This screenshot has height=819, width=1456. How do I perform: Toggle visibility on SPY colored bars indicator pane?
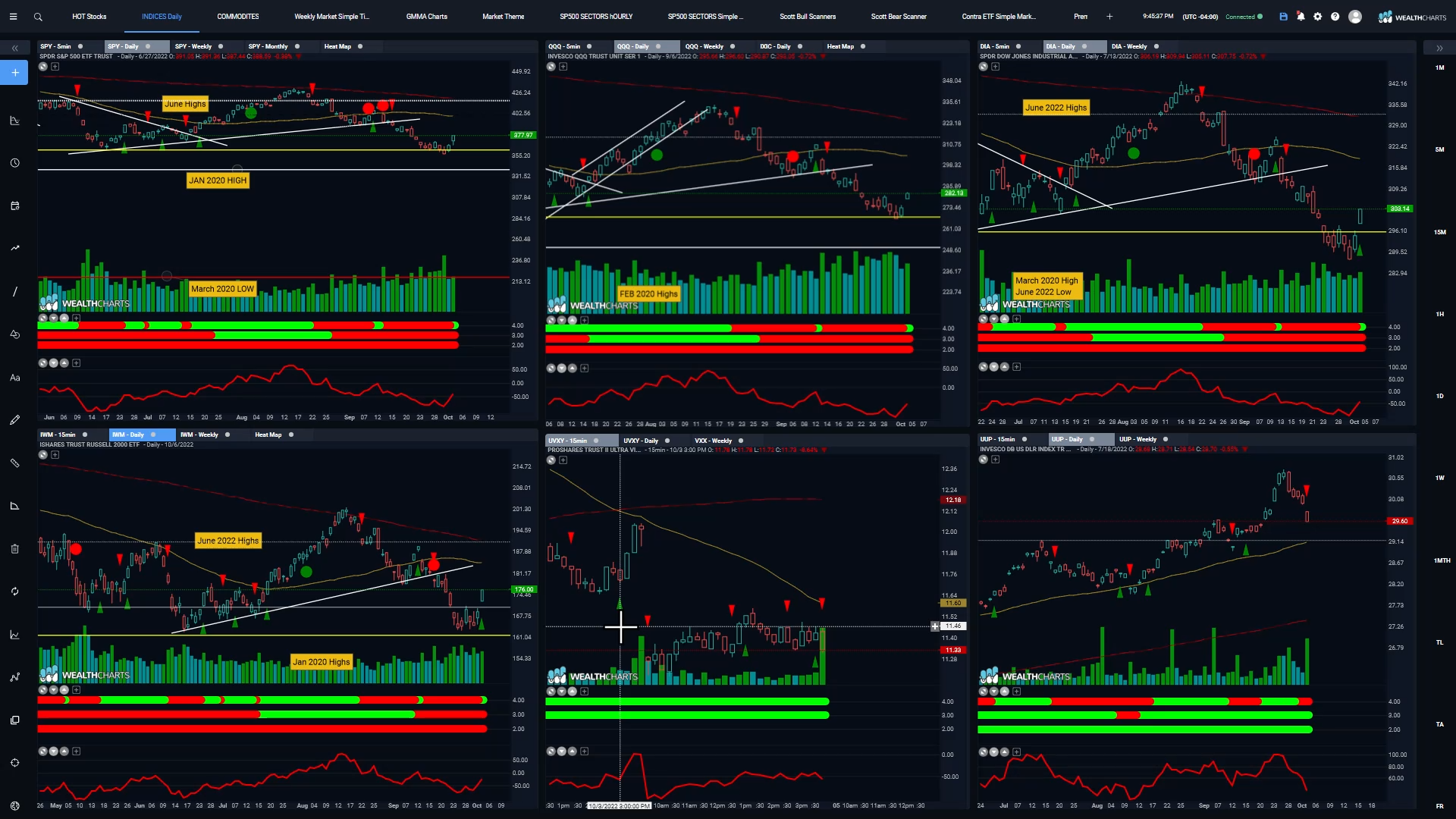[43, 318]
